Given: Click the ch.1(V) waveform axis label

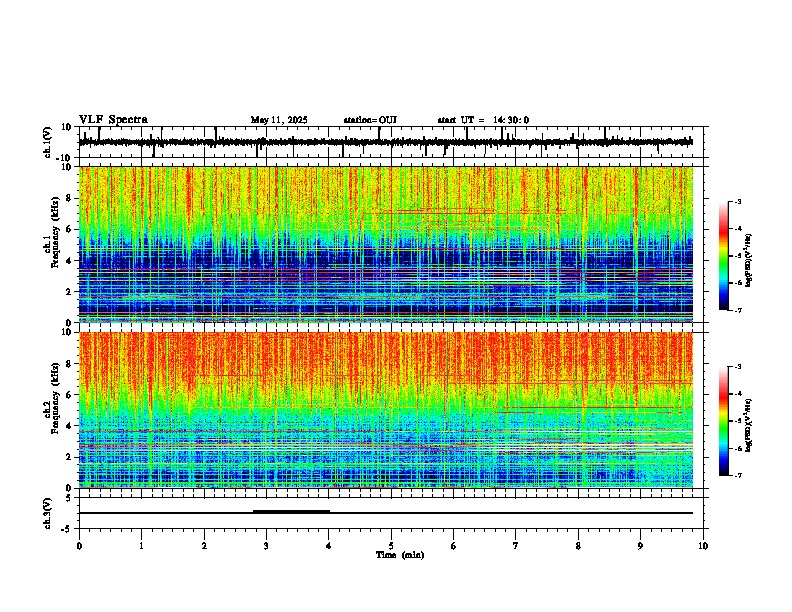Looking at the screenshot, I should click(x=48, y=142).
